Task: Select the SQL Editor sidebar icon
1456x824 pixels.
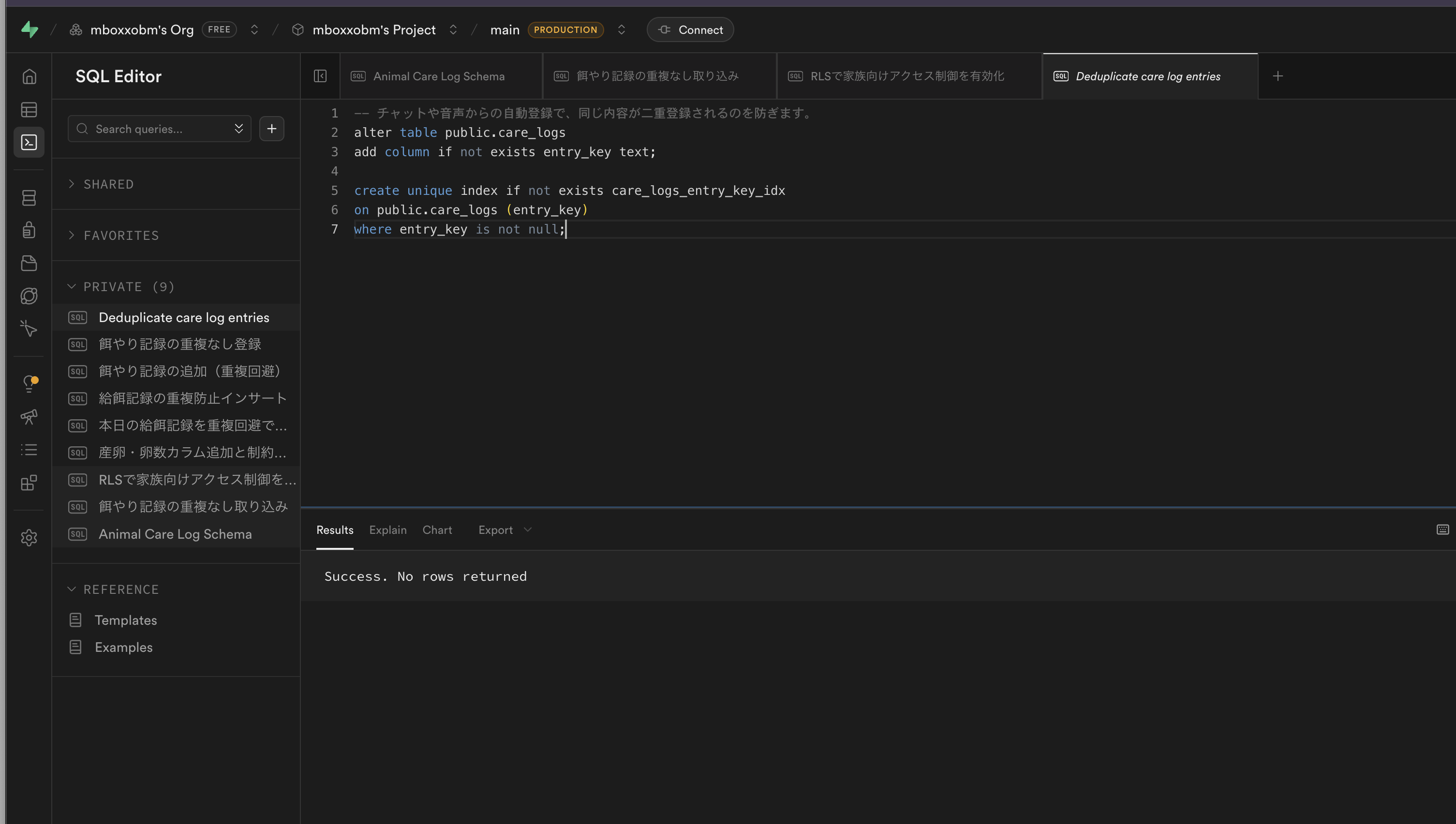Action: 29,142
